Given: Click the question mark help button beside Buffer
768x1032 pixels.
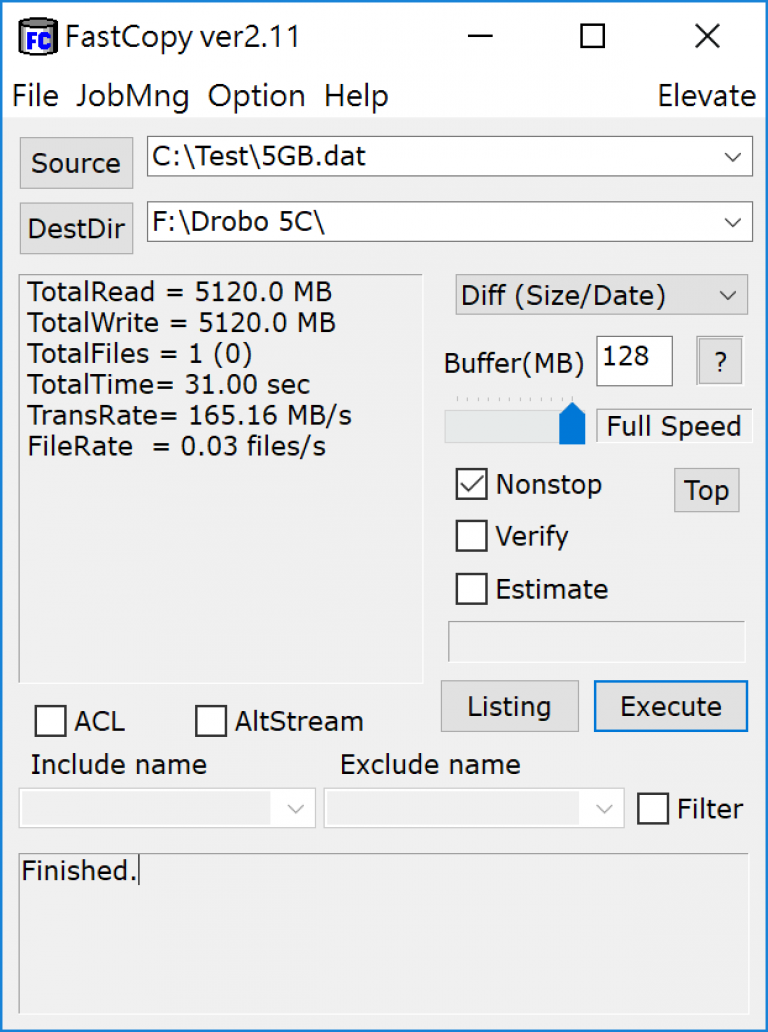Looking at the screenshot, I should [x=720, y=361].
